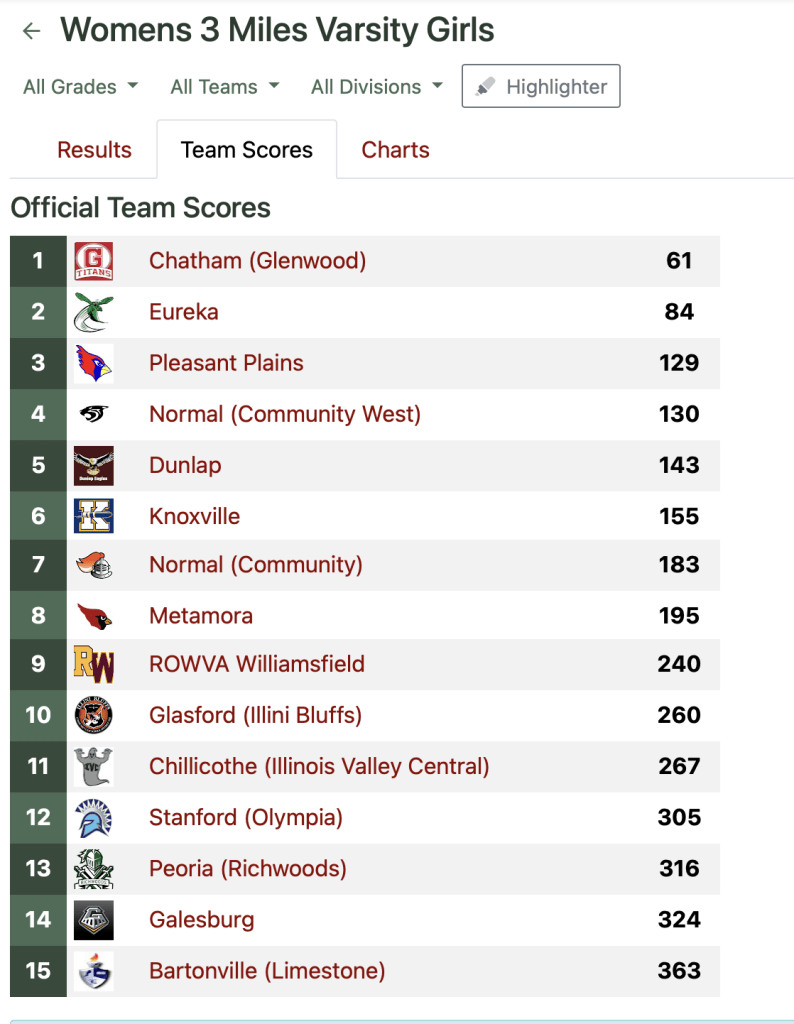
Task: Switch to the Charts tab
Action: (x=395, y=150)
